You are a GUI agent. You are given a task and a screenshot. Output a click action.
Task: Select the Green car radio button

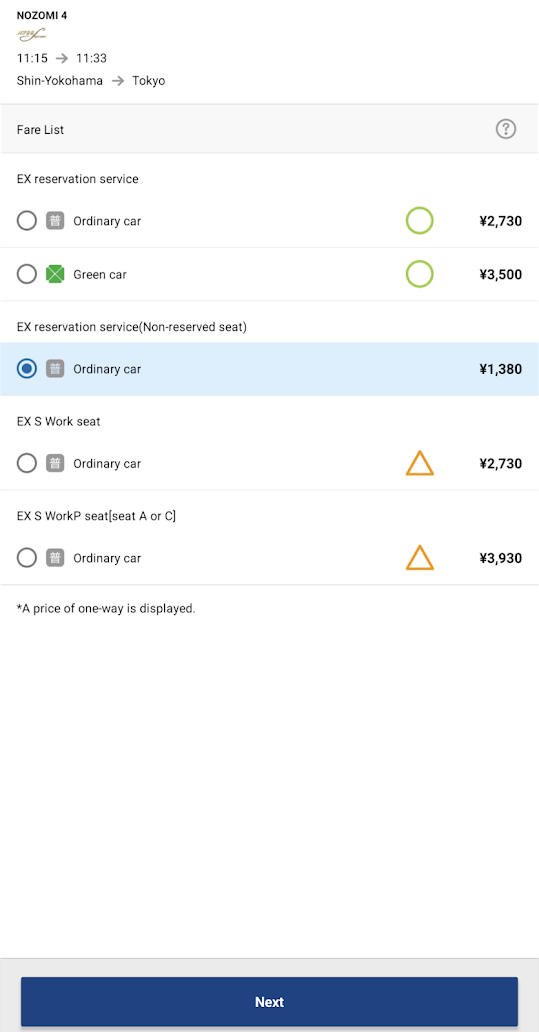[x=26, y=274]
